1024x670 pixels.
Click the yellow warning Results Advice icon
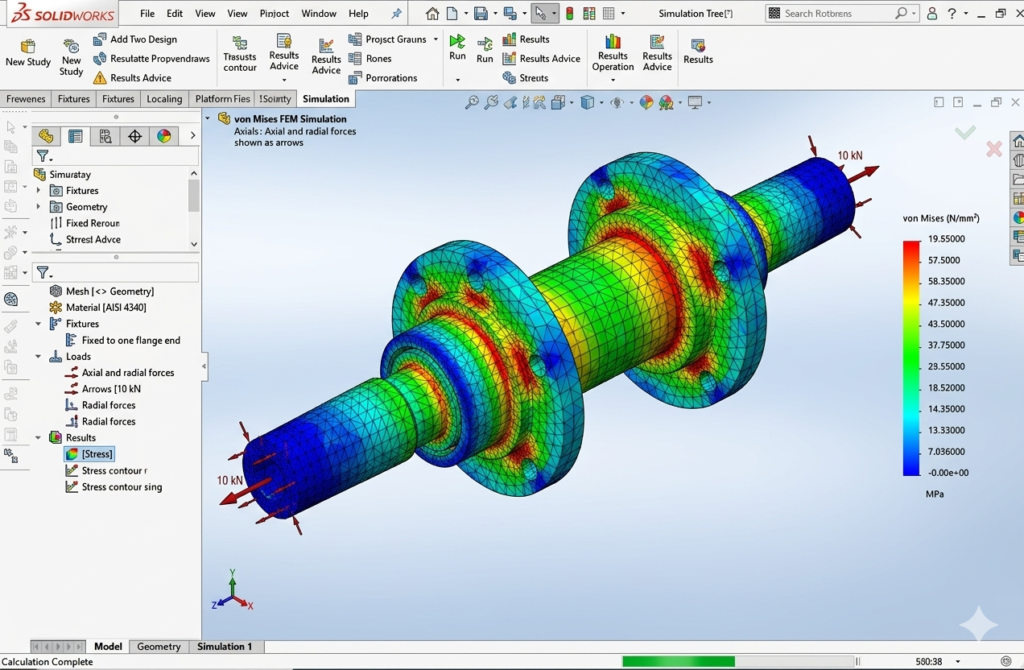(x=100, y=78)
